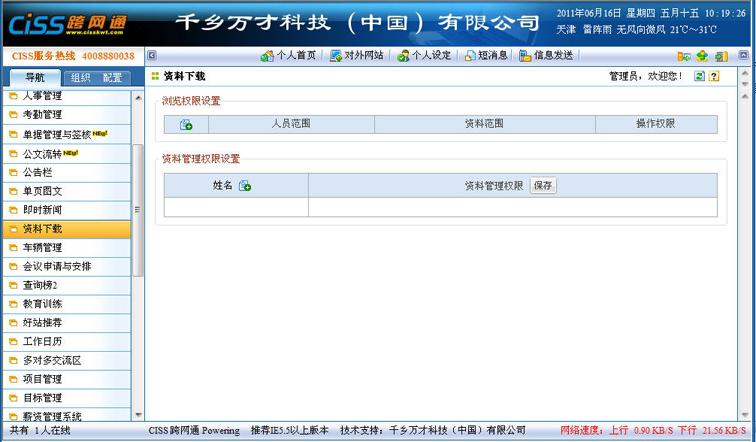Expand the 项目管理 folder
756x442 pixels.
42,379
